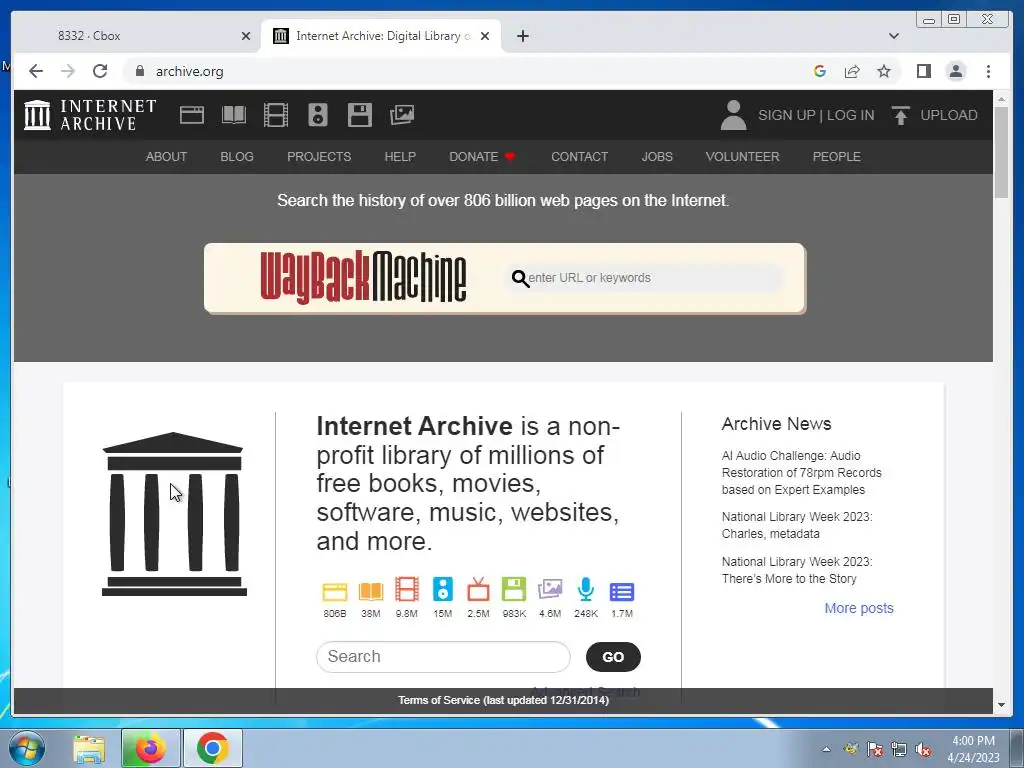Focus the Archive Search input field
Viewport: 1024px width, 768px height.
point(443,656)
